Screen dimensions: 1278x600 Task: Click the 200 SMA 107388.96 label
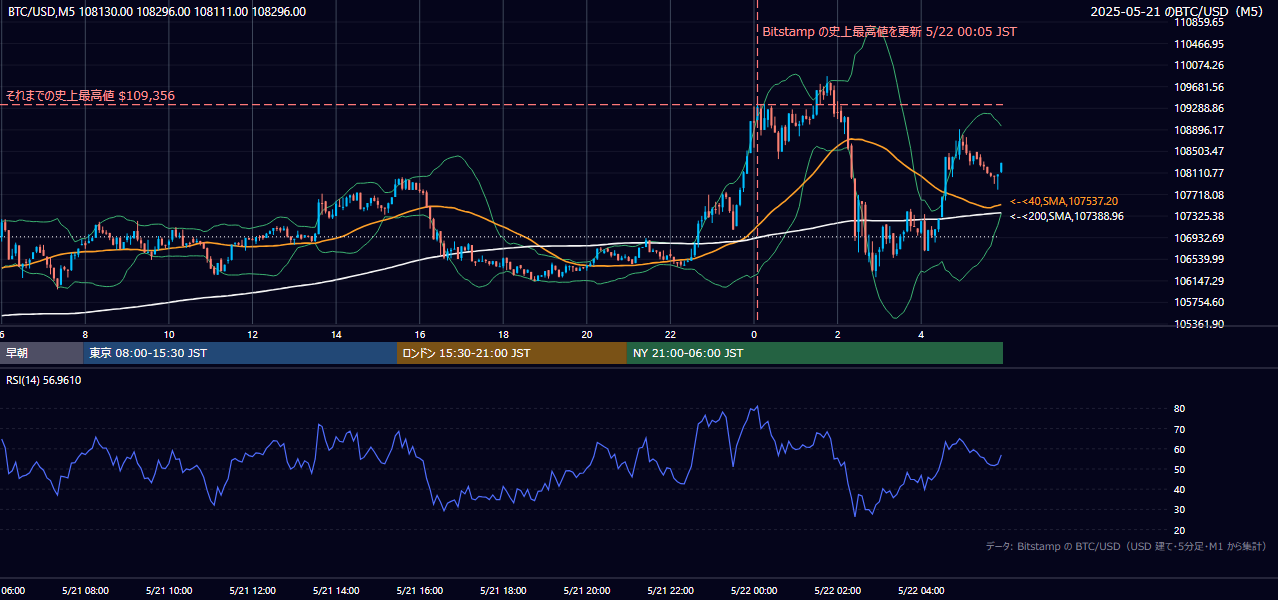point(1067,216)
